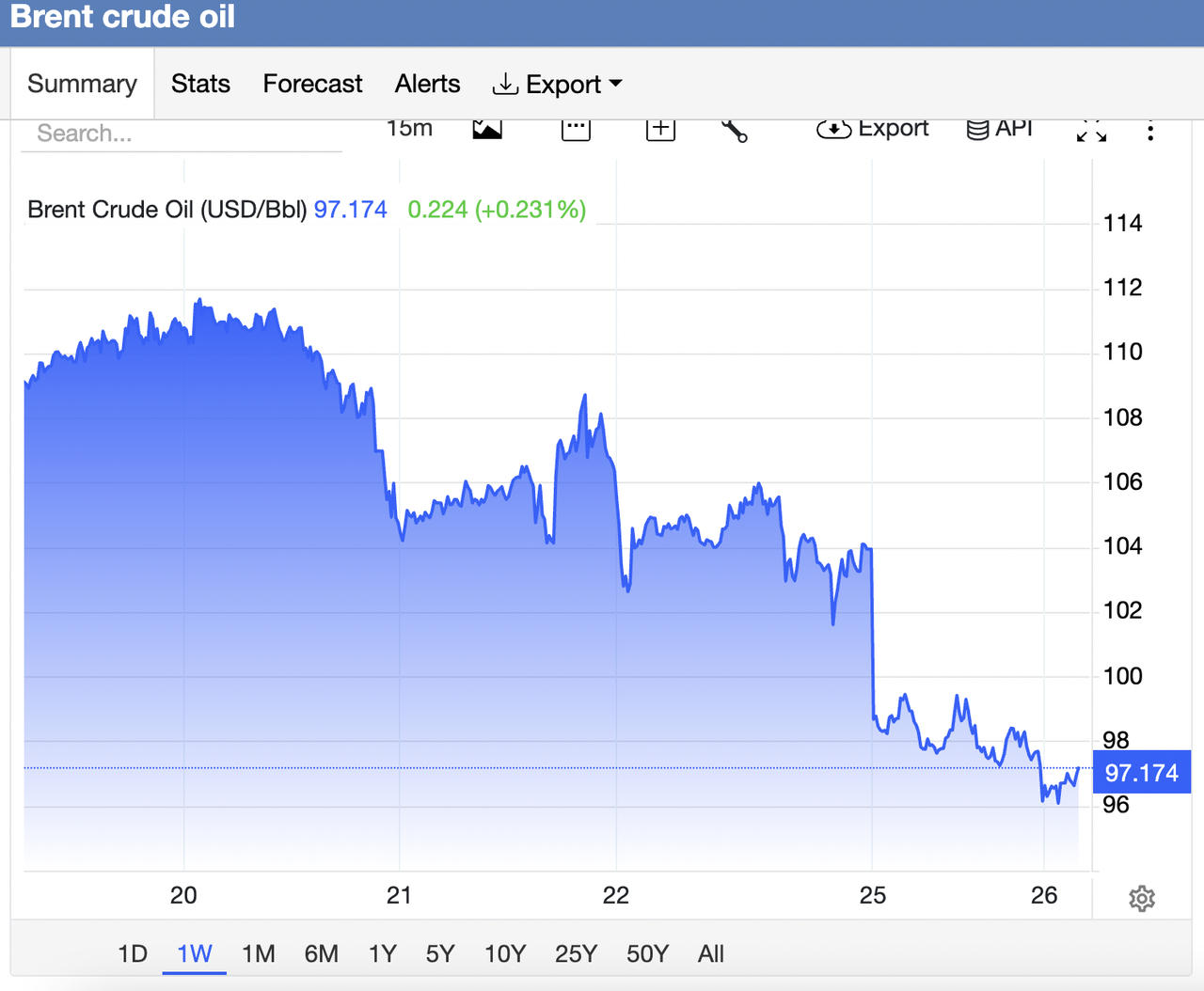Expand the Export dropdown in the tab bar

click(557, 84)
